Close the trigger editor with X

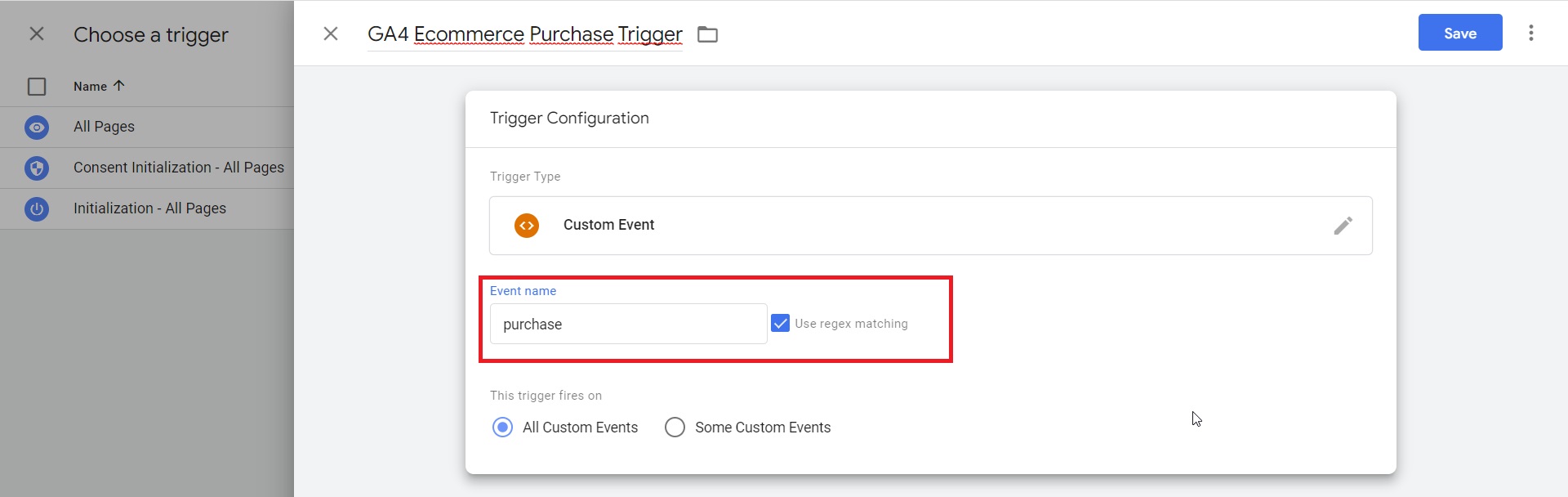[x=331, y=34]
